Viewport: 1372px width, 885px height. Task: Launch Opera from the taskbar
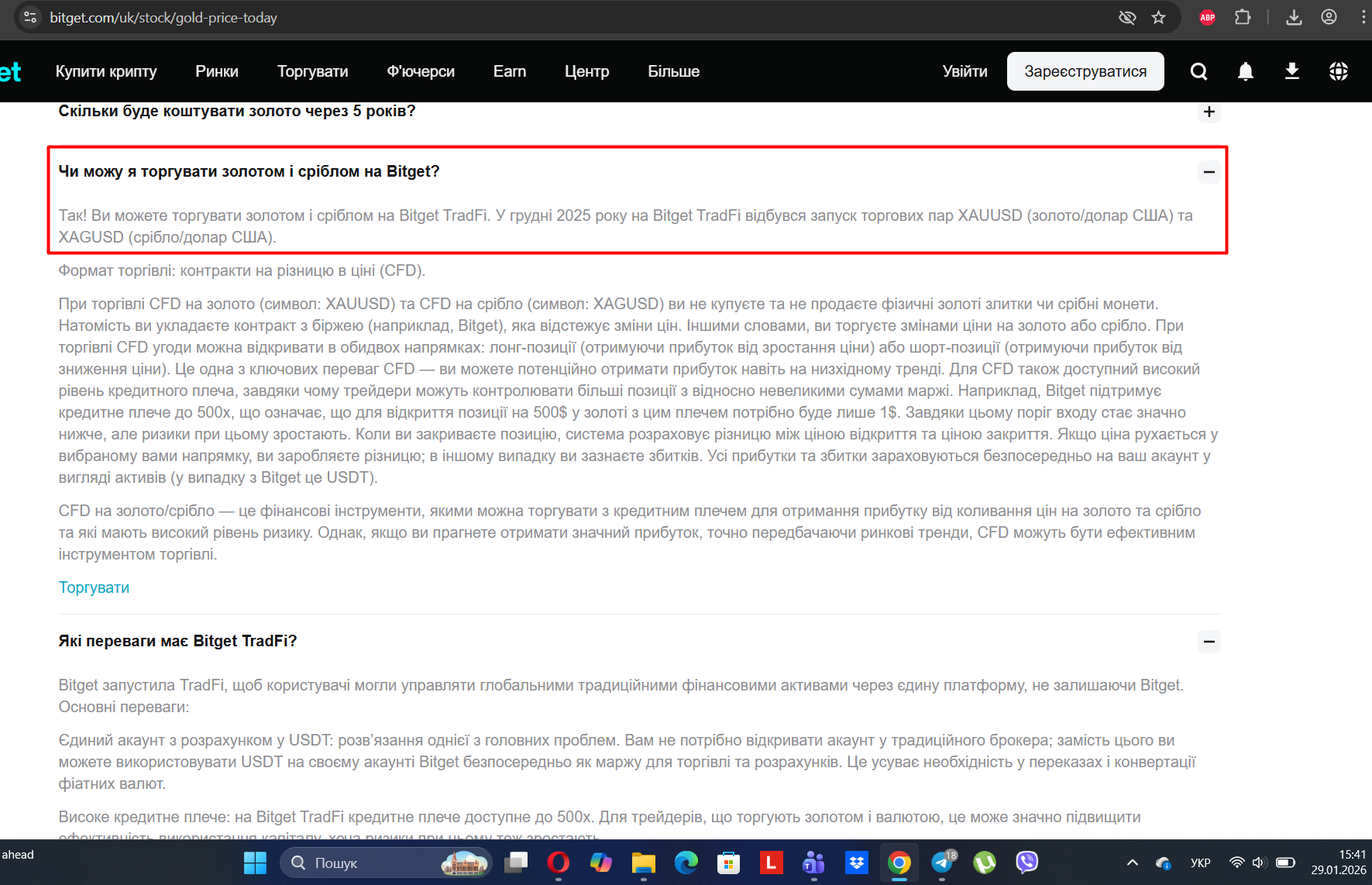(x=558, y=863)
